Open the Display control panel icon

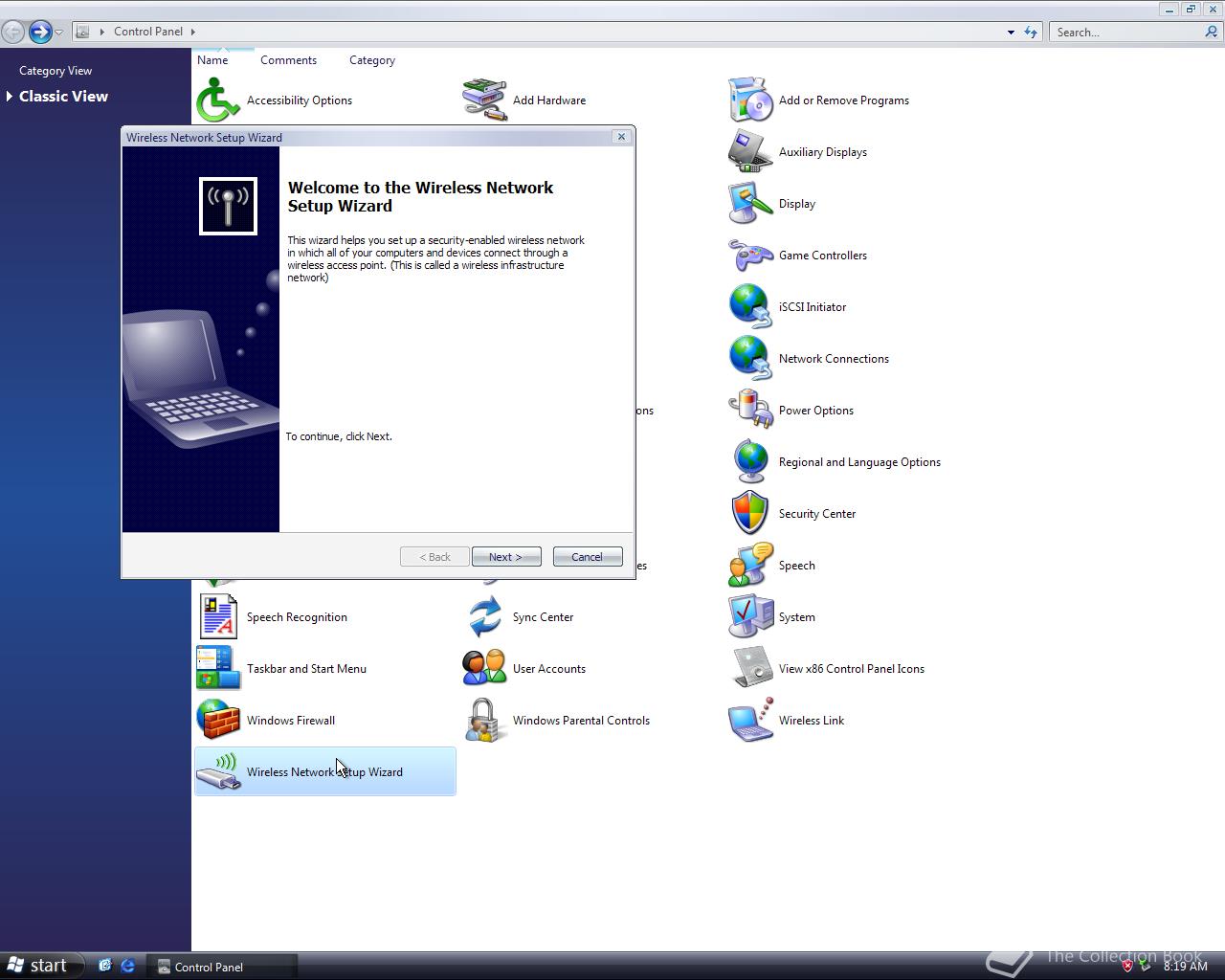point(750,204)
